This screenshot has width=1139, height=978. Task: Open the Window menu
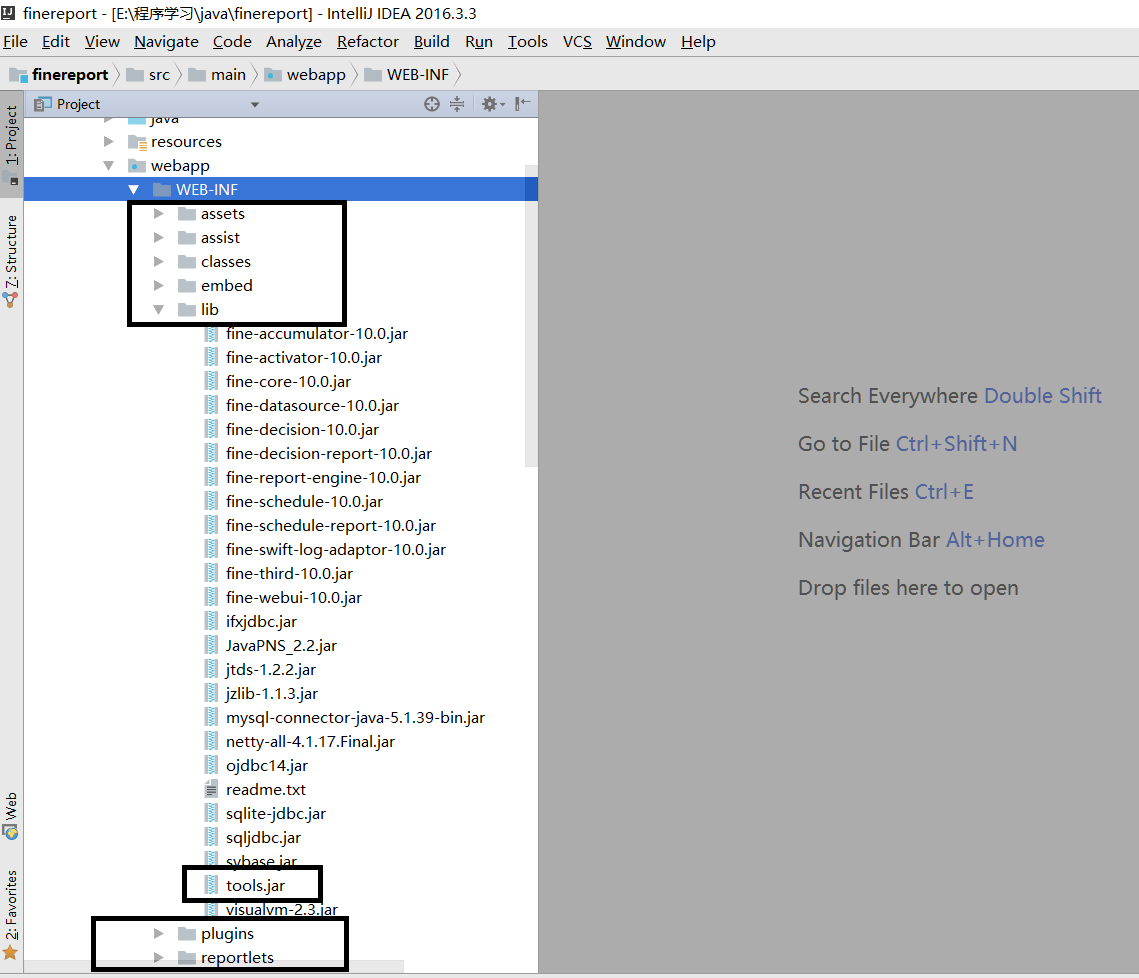pyautogui.click(x=636, y=41)
